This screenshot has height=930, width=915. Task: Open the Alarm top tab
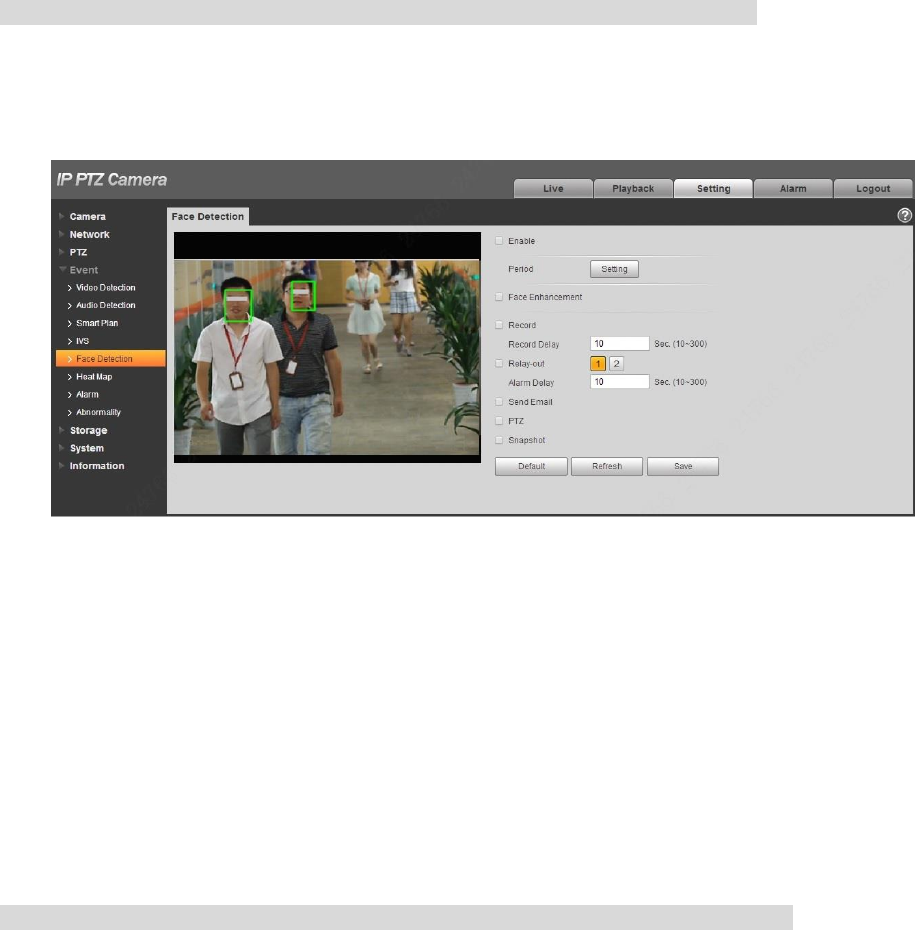[x=793, y=189]
